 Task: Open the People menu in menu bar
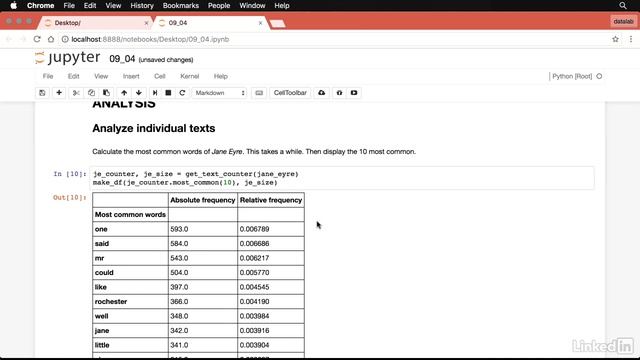click(219, 6)
